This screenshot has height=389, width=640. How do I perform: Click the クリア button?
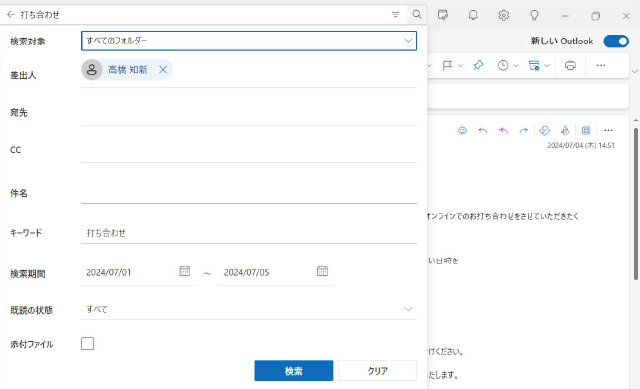pos(378,371)
